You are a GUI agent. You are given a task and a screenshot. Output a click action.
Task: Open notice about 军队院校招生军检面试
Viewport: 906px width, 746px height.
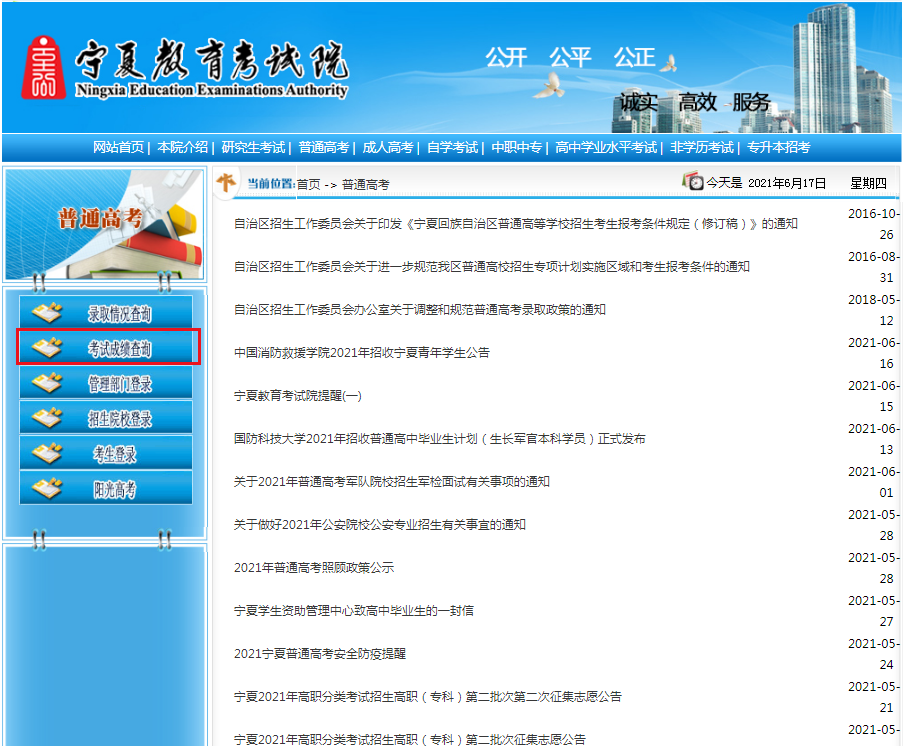click(392, 481)
